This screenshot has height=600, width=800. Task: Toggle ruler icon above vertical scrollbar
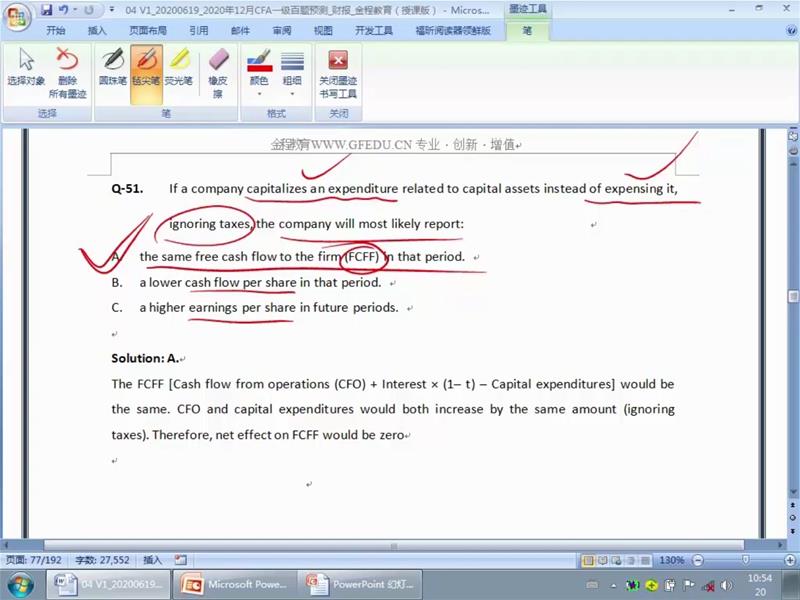[793, 136]
